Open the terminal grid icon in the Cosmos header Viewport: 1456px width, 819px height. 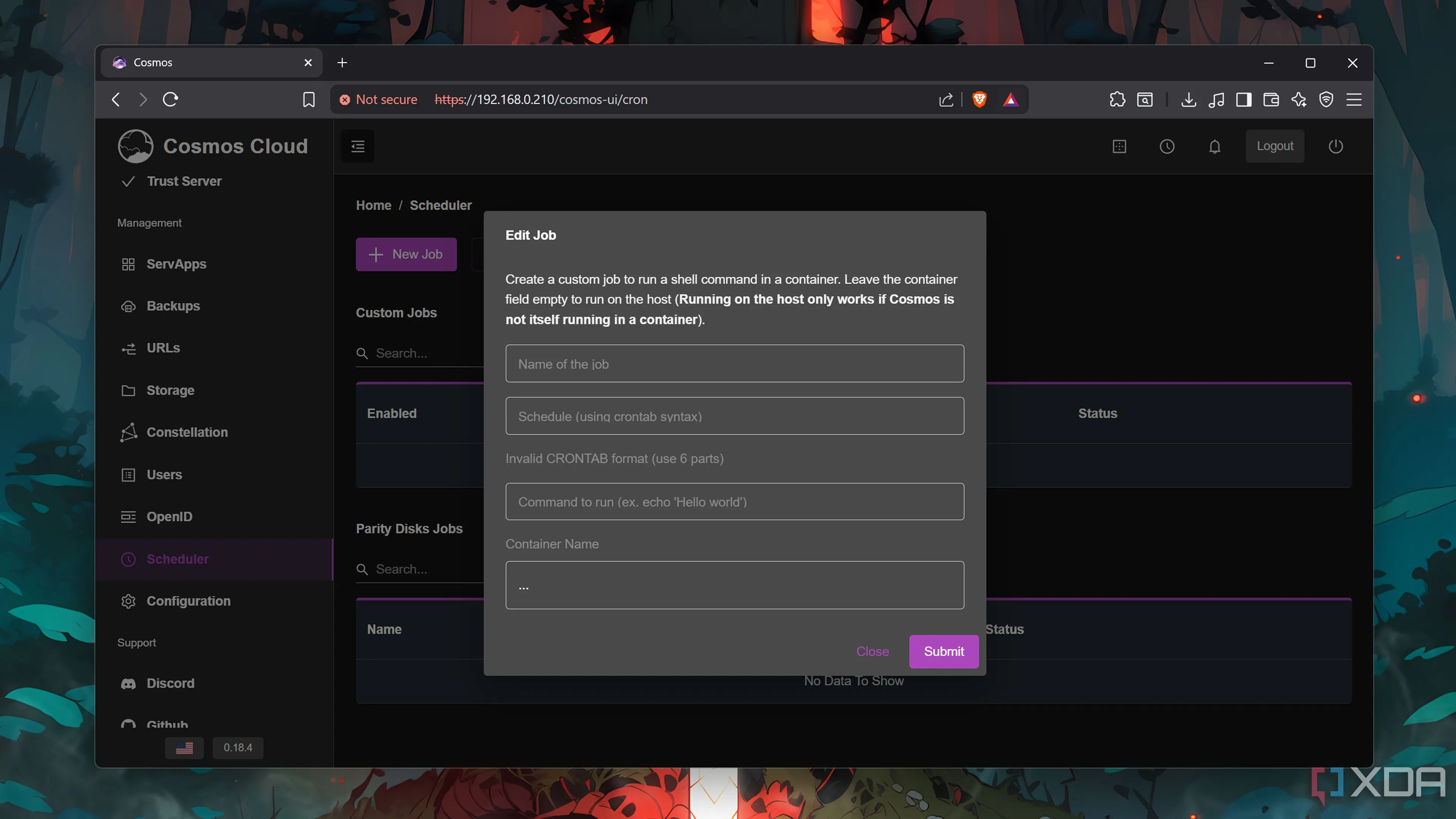click(1119, 146)
